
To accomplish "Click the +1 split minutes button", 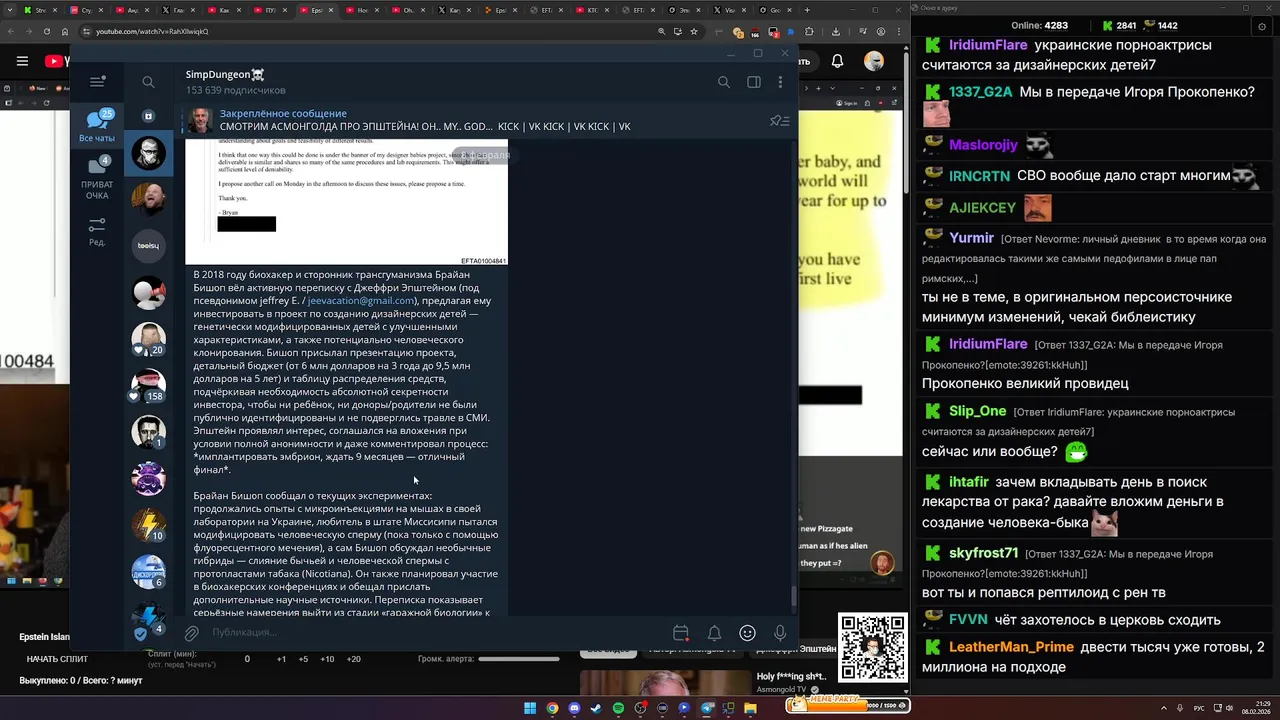I will click(282, 659).
